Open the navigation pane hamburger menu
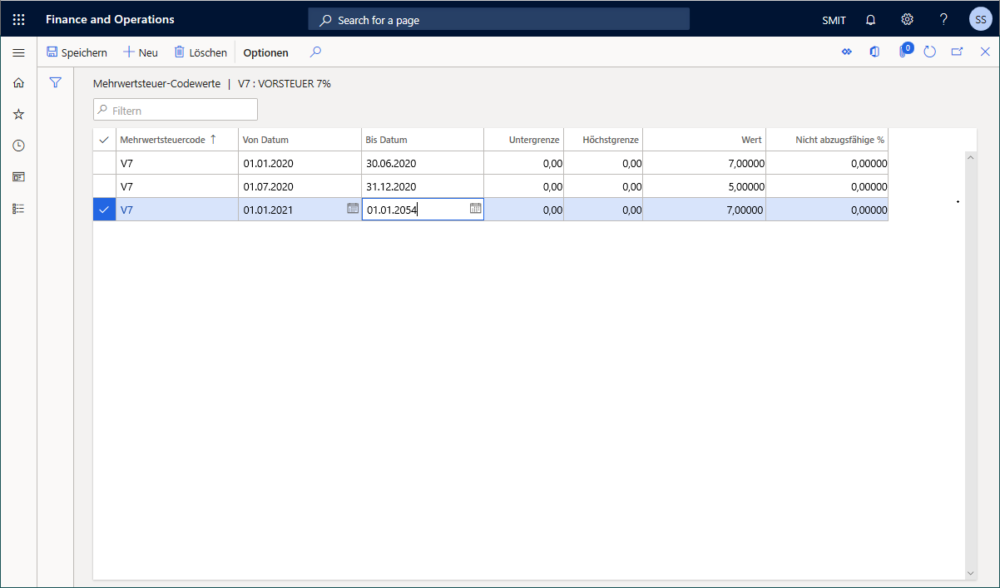Screen dimensions: 1000x588 (18, 52)
